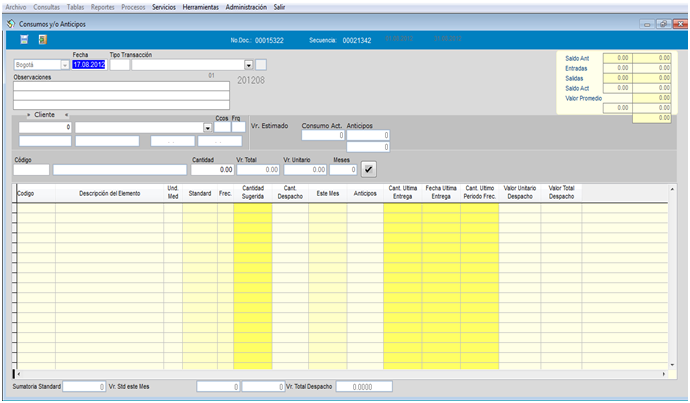Click the grid horizontal scrollbar right arrow
Screen dimensions: 690x403
664,374
